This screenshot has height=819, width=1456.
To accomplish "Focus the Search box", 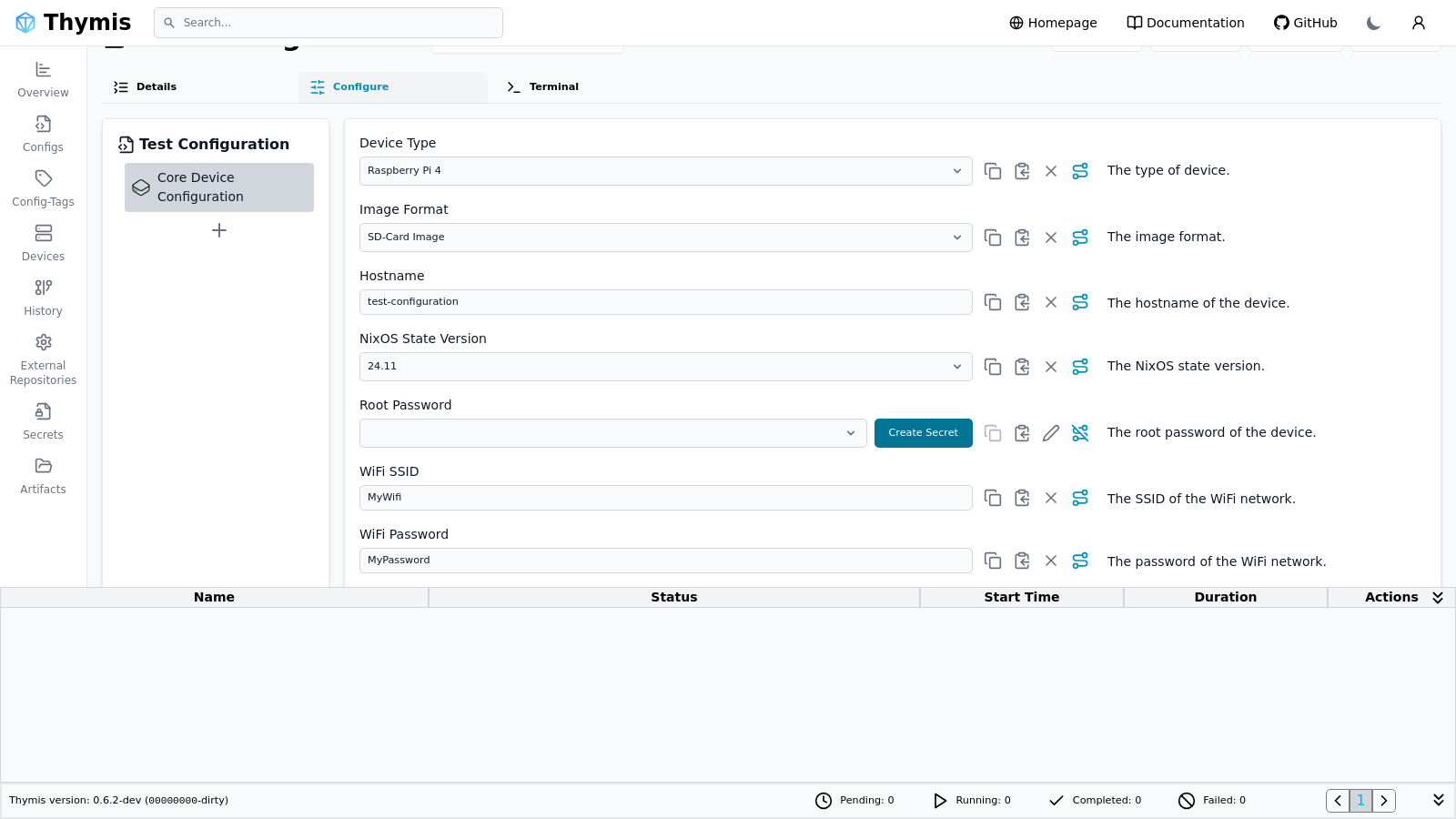I will 329,23.
